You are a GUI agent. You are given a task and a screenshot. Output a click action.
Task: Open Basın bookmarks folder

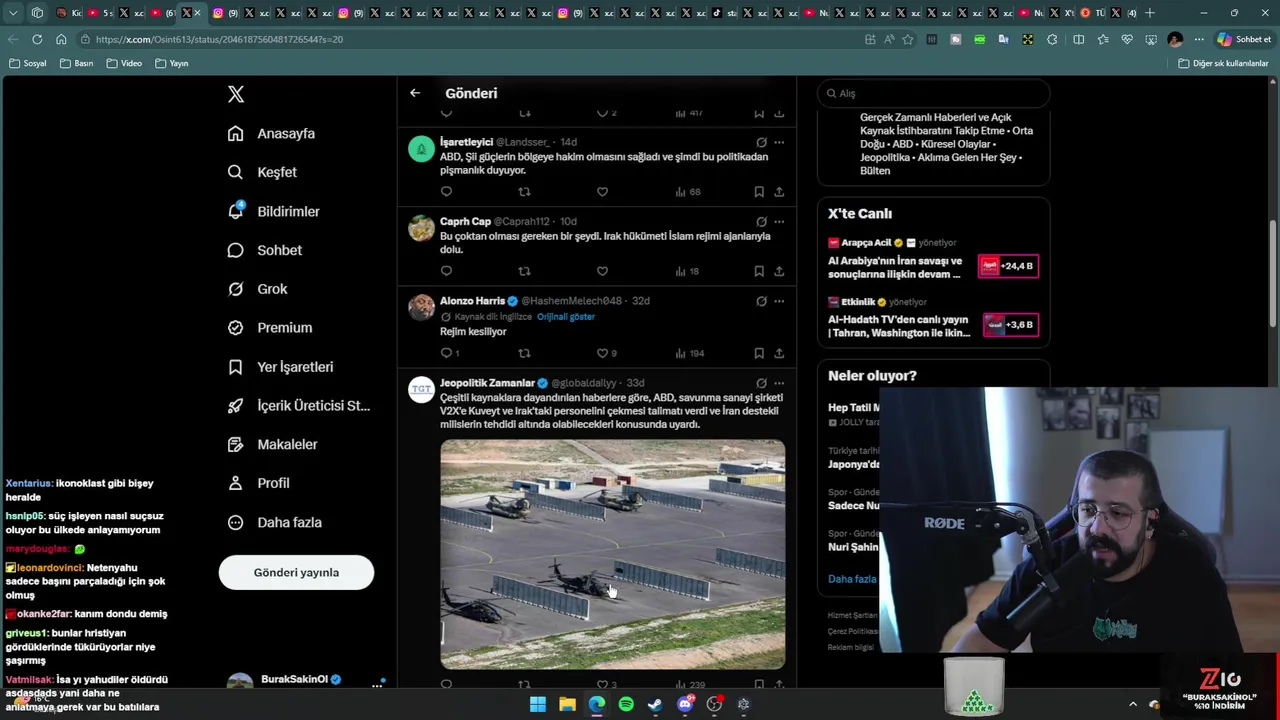point(77,63)
